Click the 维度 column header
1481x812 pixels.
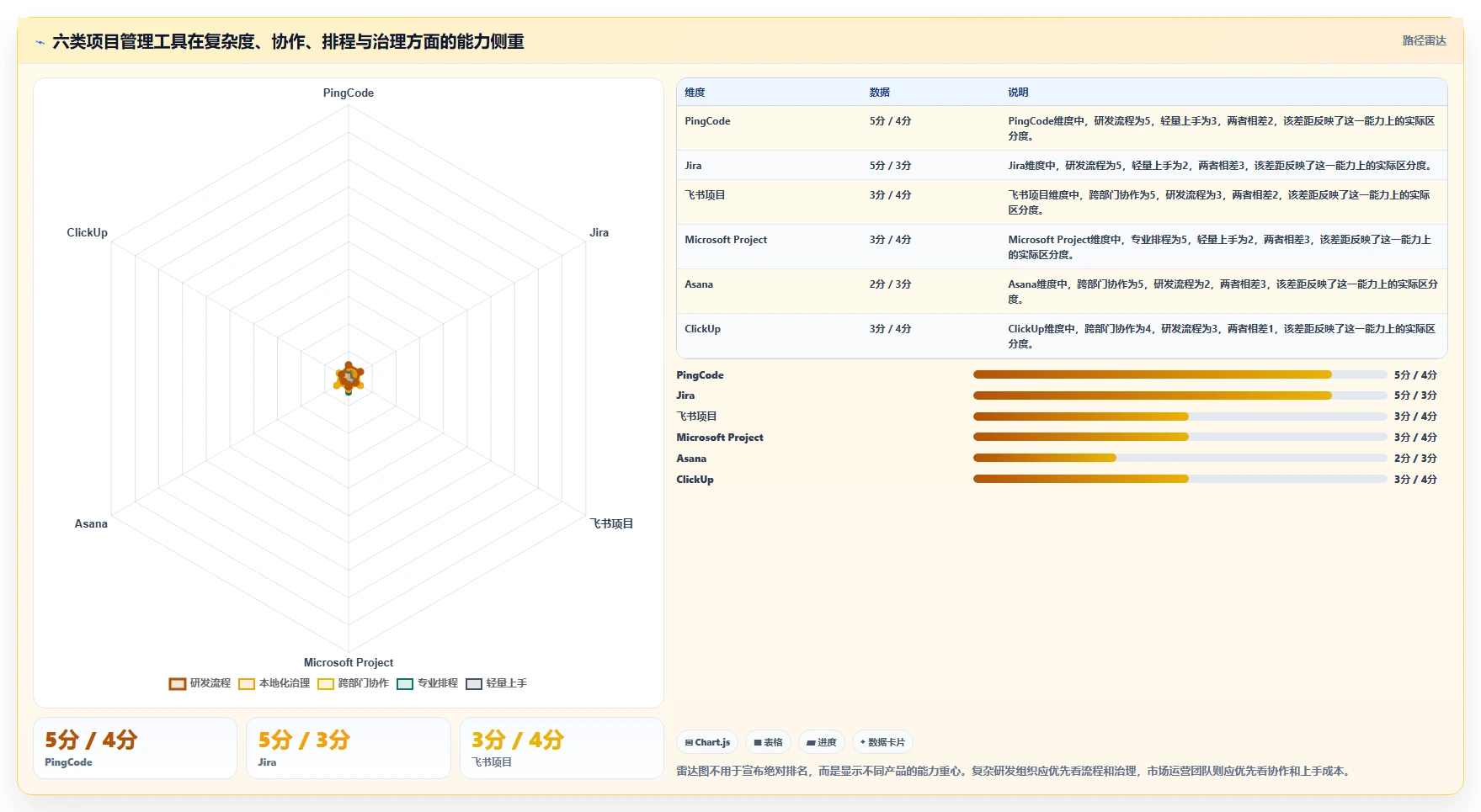695,93
